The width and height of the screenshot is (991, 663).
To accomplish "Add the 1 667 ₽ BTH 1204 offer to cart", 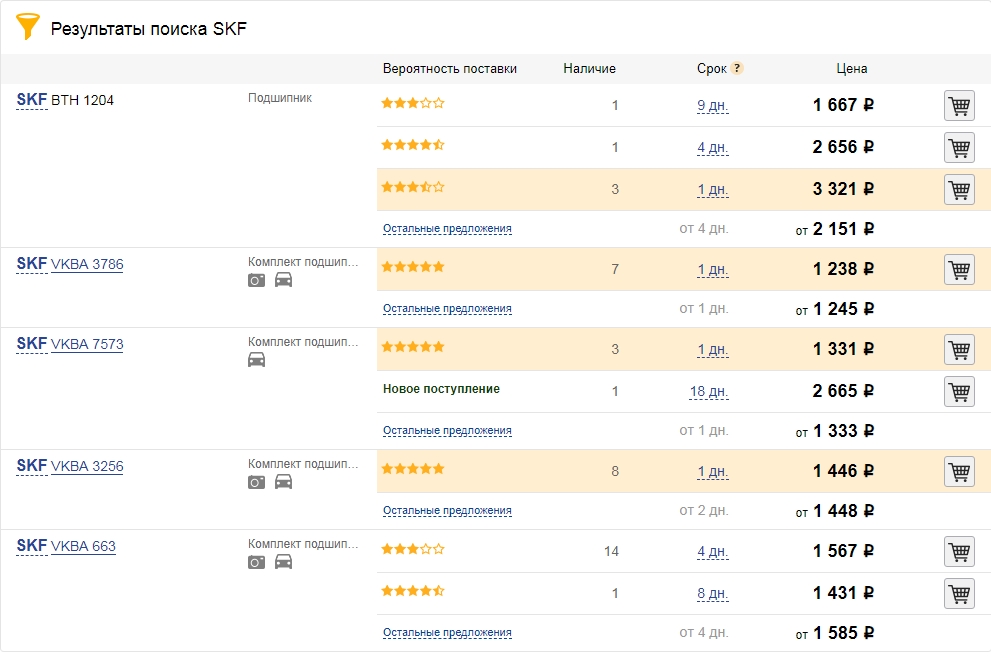I will click(x=959, y=106).
